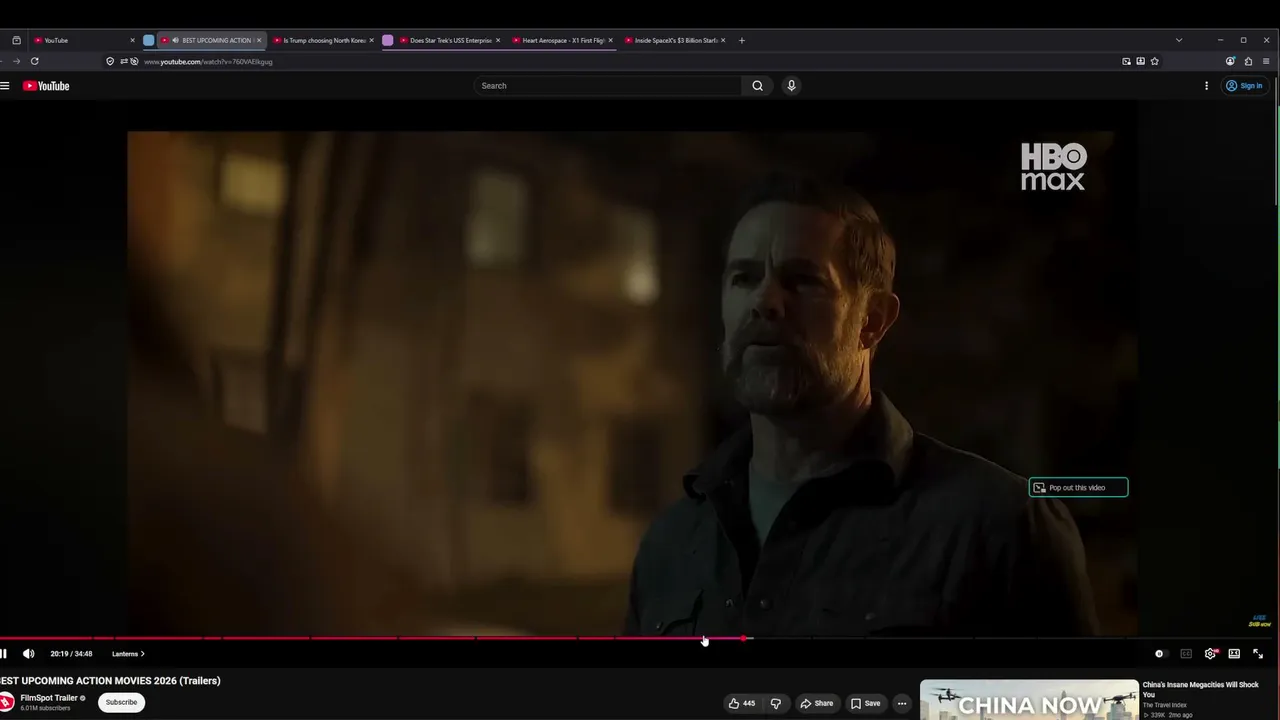Screen dimensions: 1280x720
Task: Open the shield tracking protection icon
Action: [x=110, y=61]
